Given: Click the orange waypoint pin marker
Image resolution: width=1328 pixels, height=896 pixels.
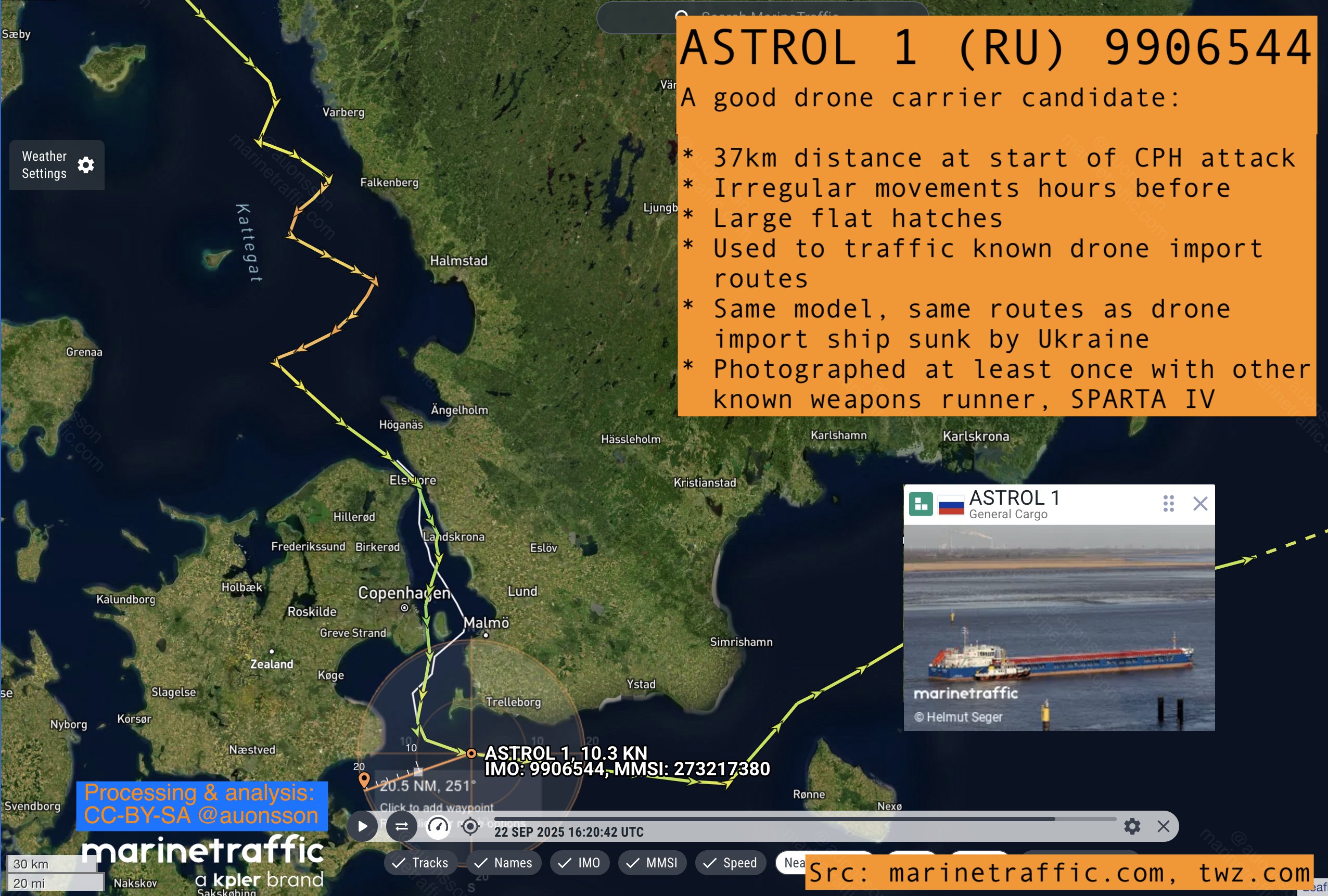Looking at the screenshot, I should pos(364,779).
